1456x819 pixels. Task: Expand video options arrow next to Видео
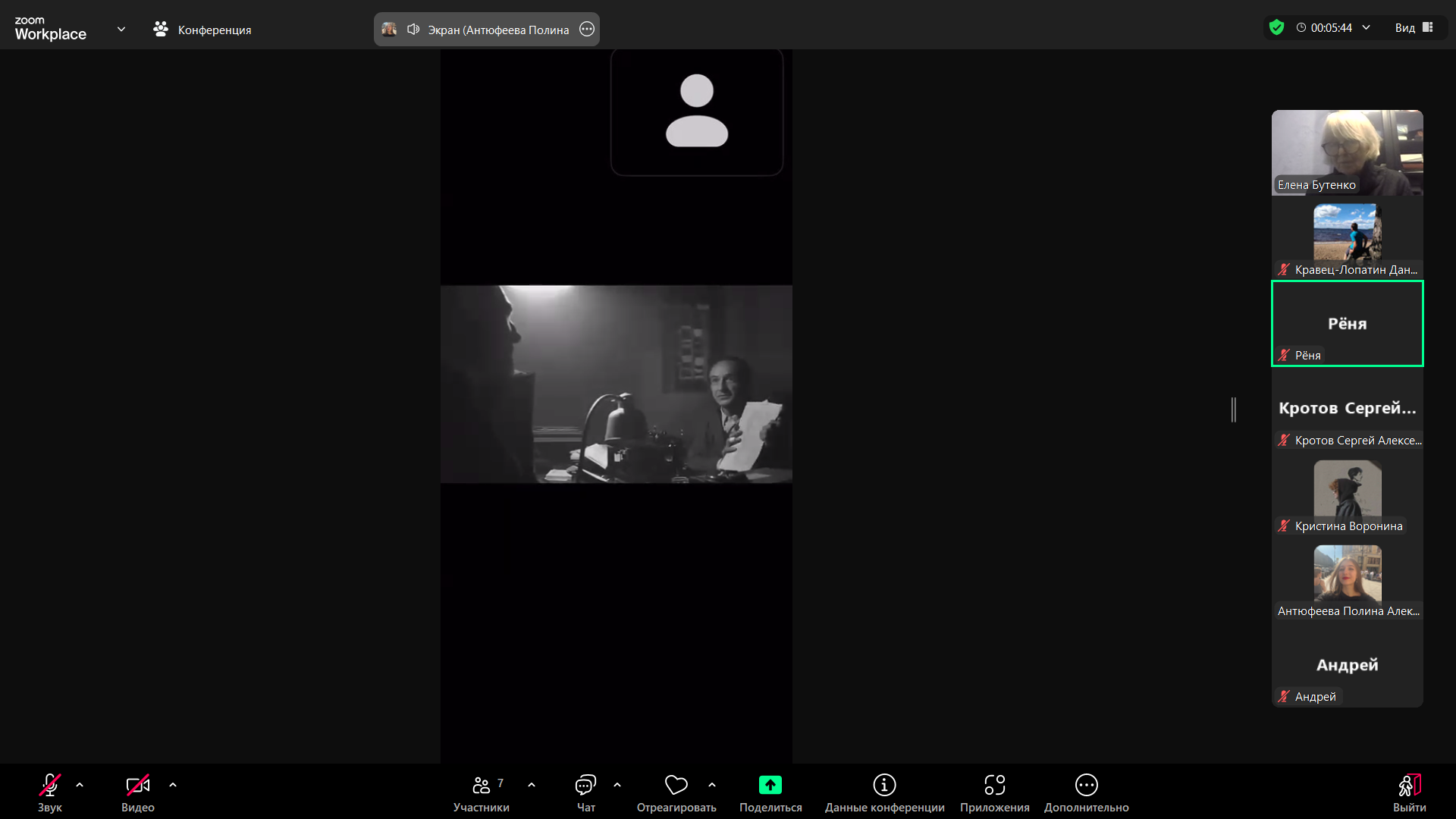[173, 785]
